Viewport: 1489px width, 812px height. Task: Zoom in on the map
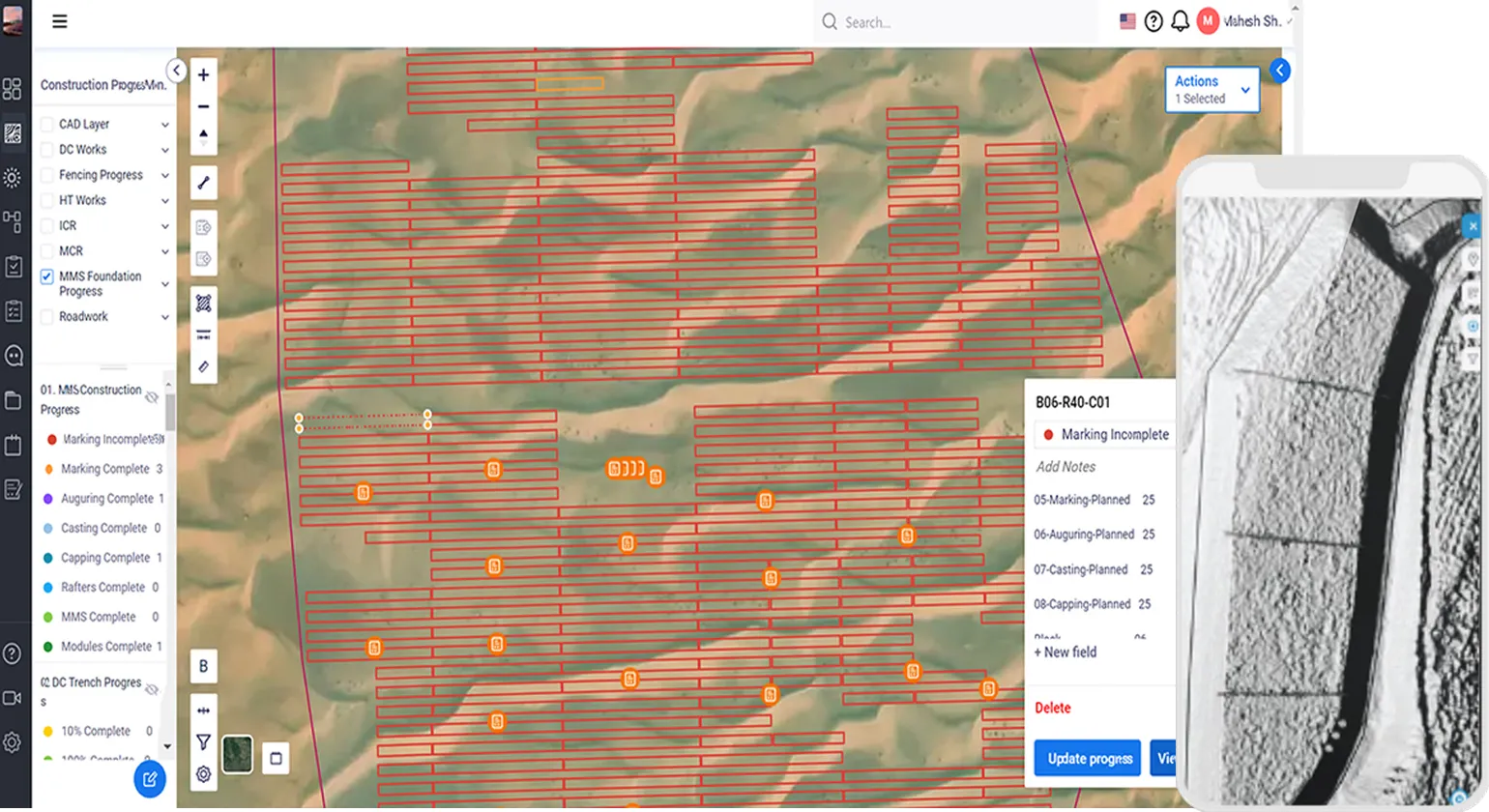click(x=203, y=74)
